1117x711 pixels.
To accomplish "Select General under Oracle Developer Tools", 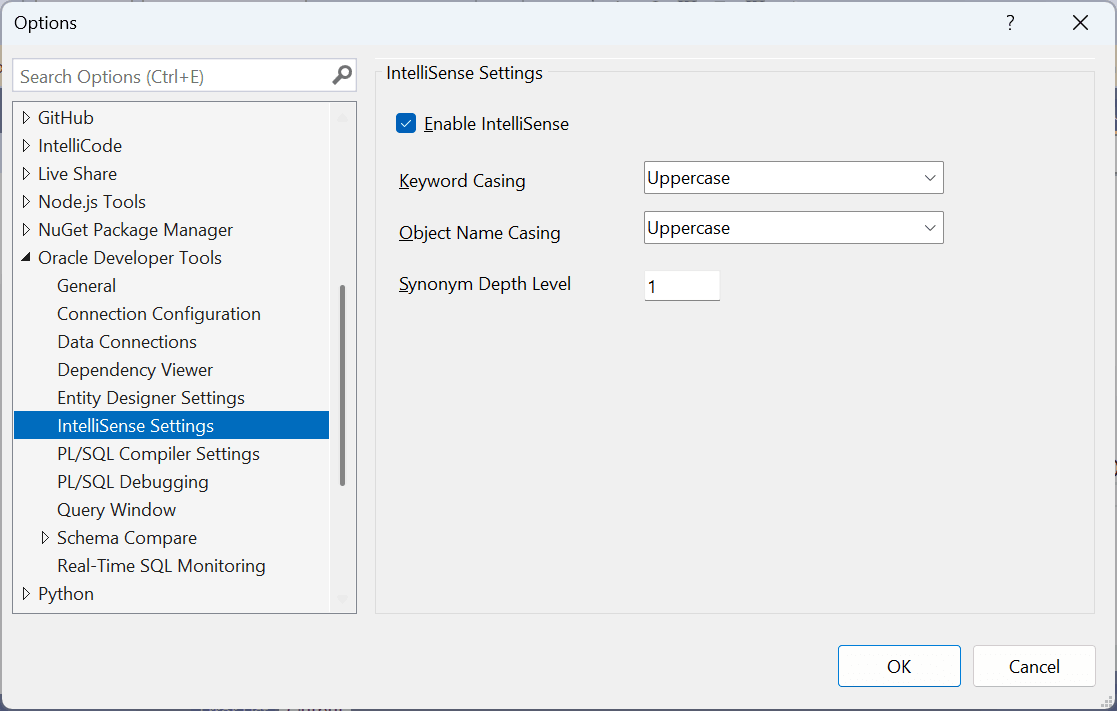I will point(86,285).
